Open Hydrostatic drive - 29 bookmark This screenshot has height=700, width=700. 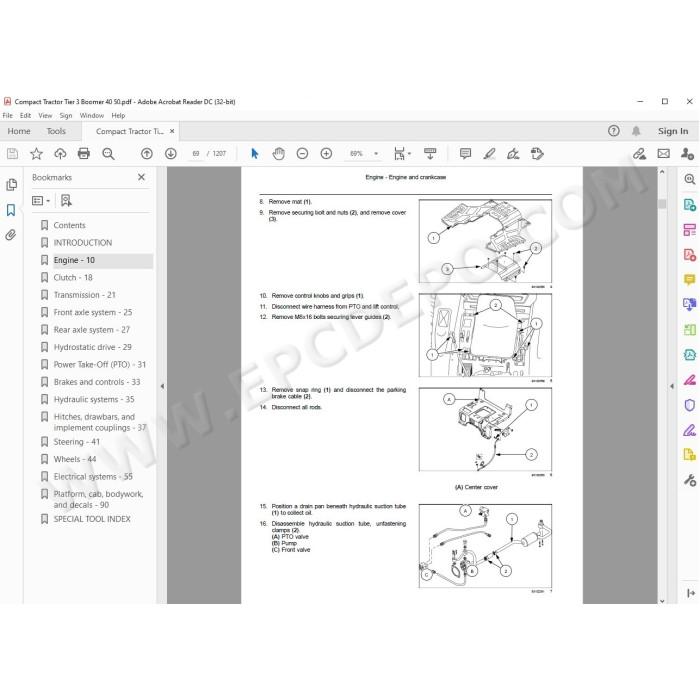coord(92,347)
